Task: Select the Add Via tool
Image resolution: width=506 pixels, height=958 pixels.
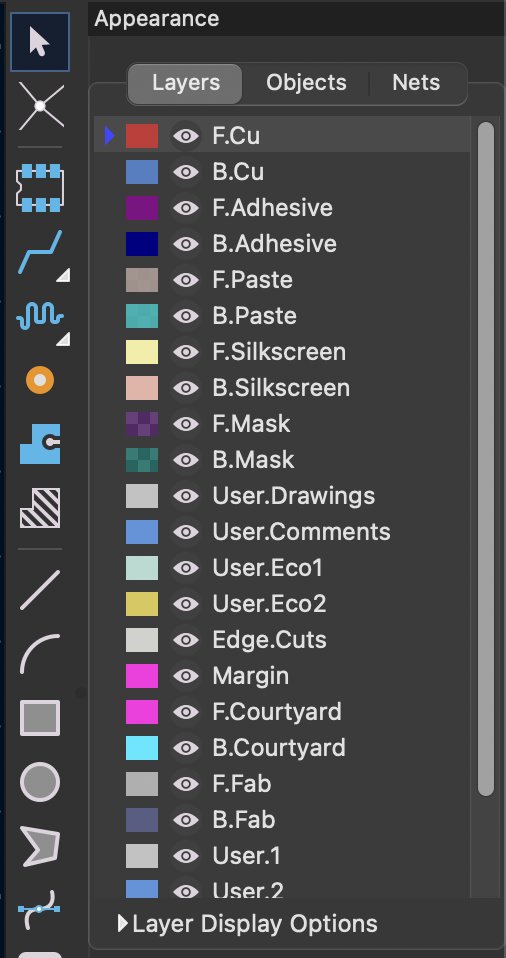Action: (40, 380)
